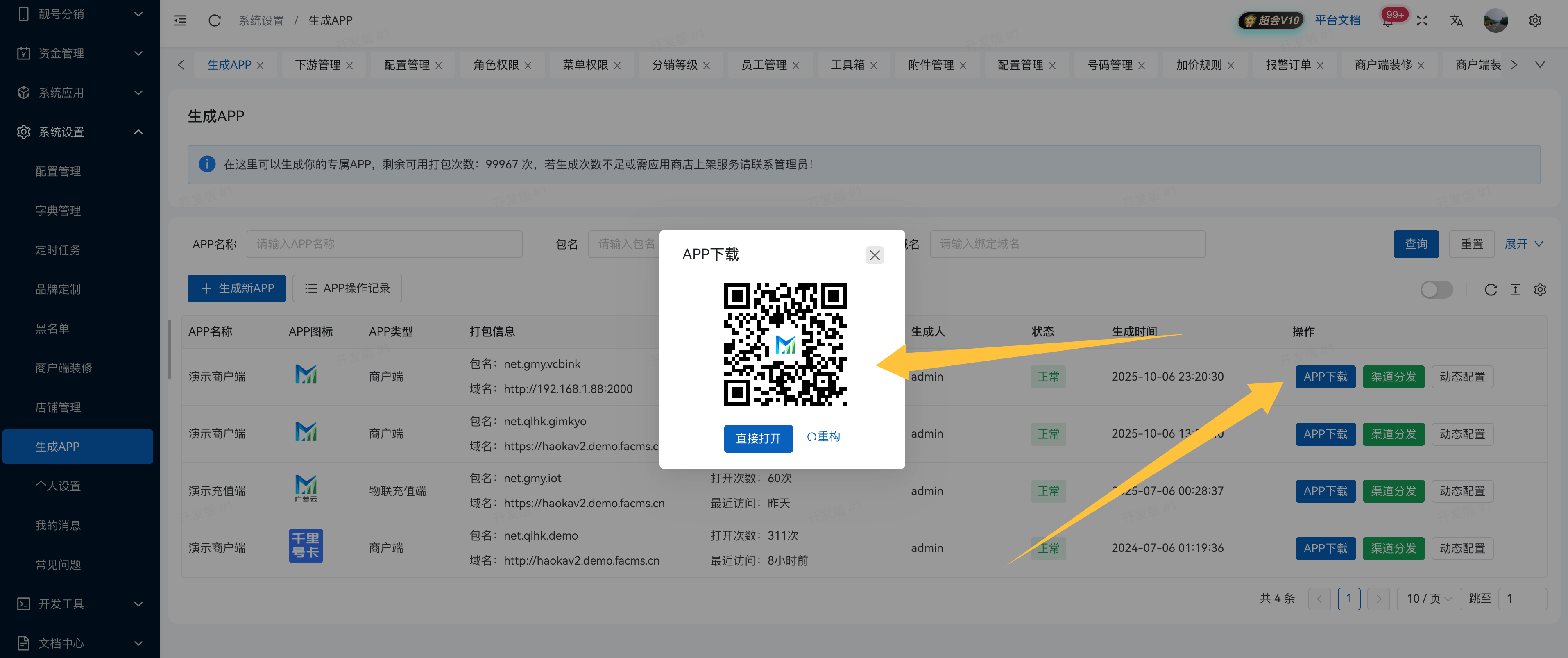The height and width of the screenshot is (658, 1568).
Task: Refresh the APP list table
Action: coord(1491,290)
